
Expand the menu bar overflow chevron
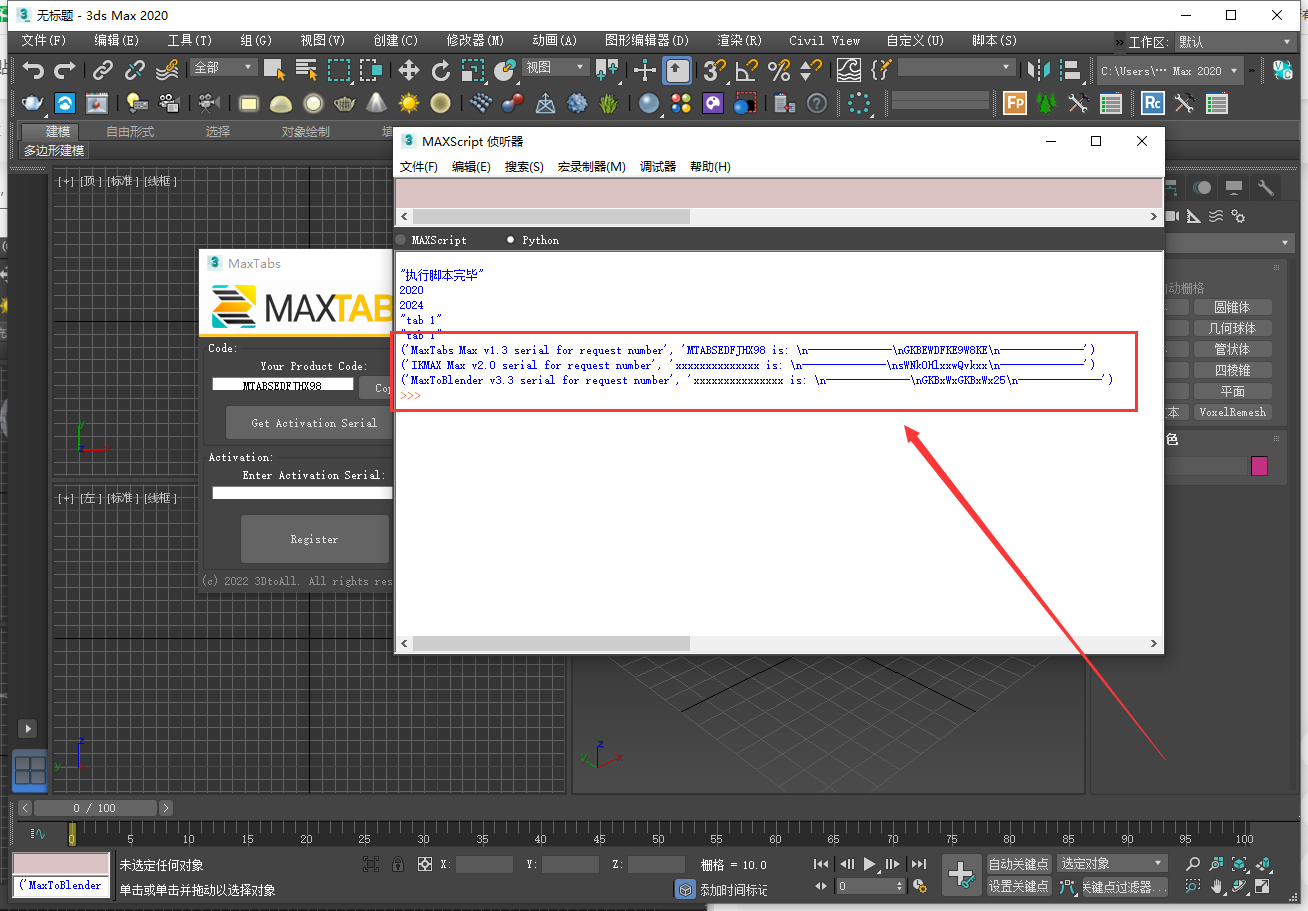pyautogui.click(x=1120, y=42)
